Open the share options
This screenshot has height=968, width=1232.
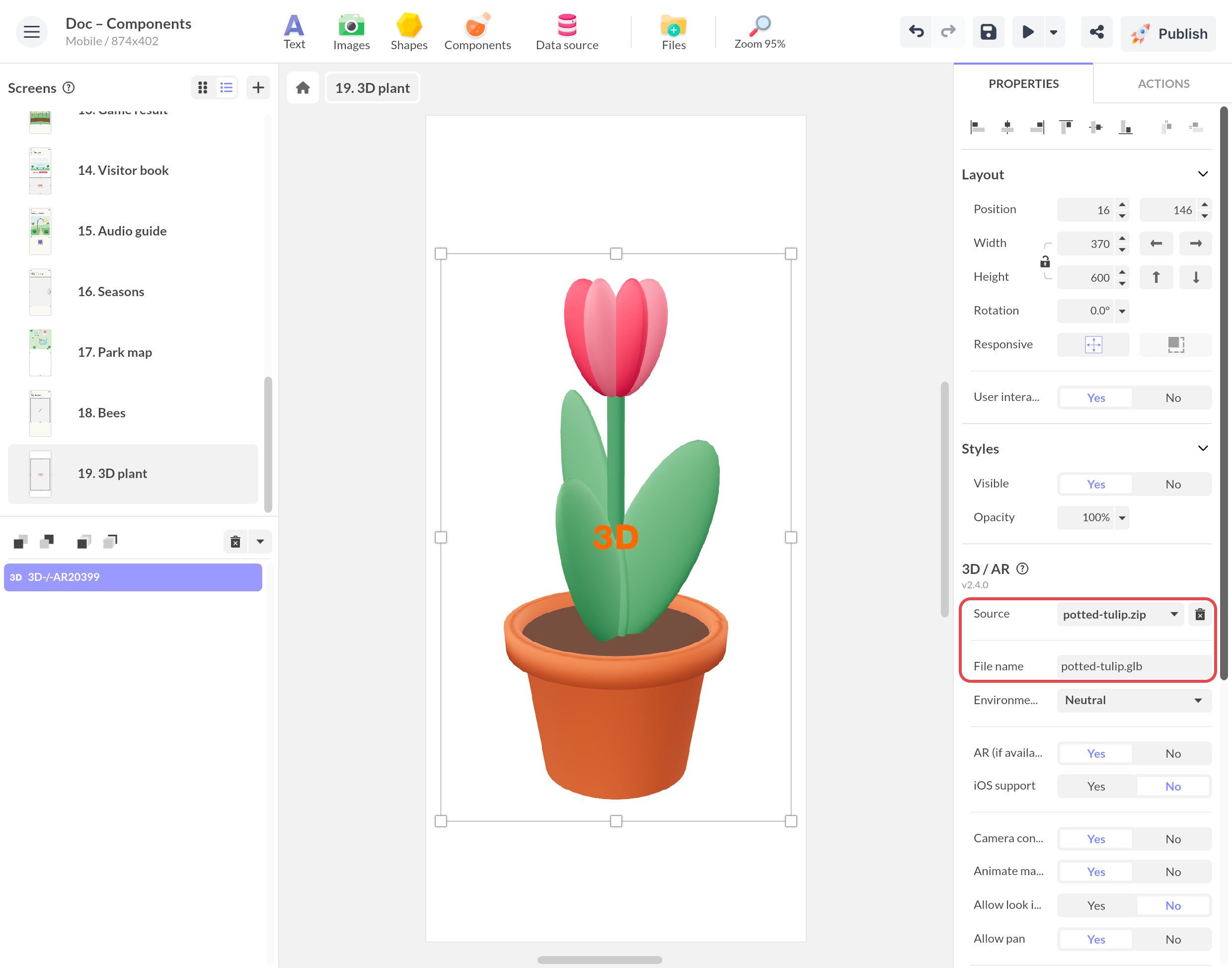(1096, 32)
